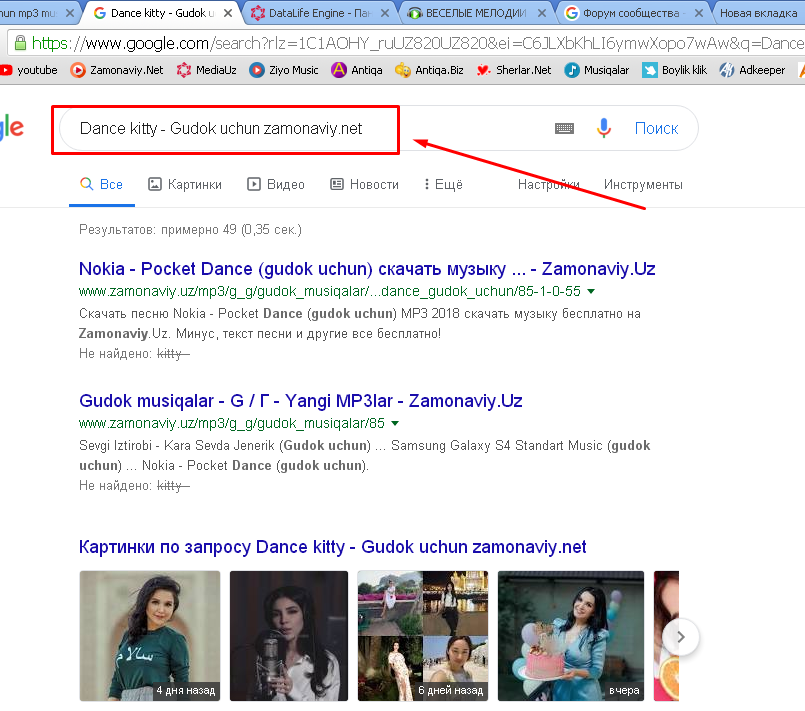Close the Форум сообщества tab
Viewport: 805px width, 711px height.
[x=699, y=13]
